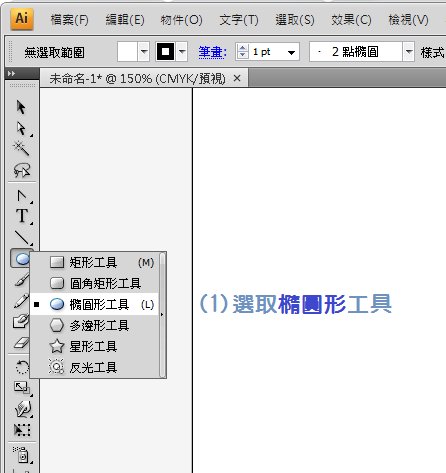Select the Line Segment tool

click(x=22, y=237)
